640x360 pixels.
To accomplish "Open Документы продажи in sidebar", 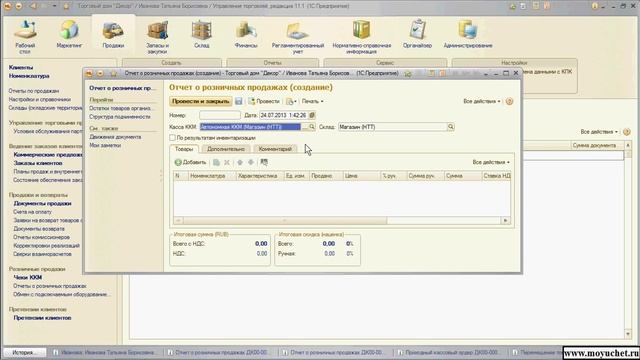I will point(42,204).
